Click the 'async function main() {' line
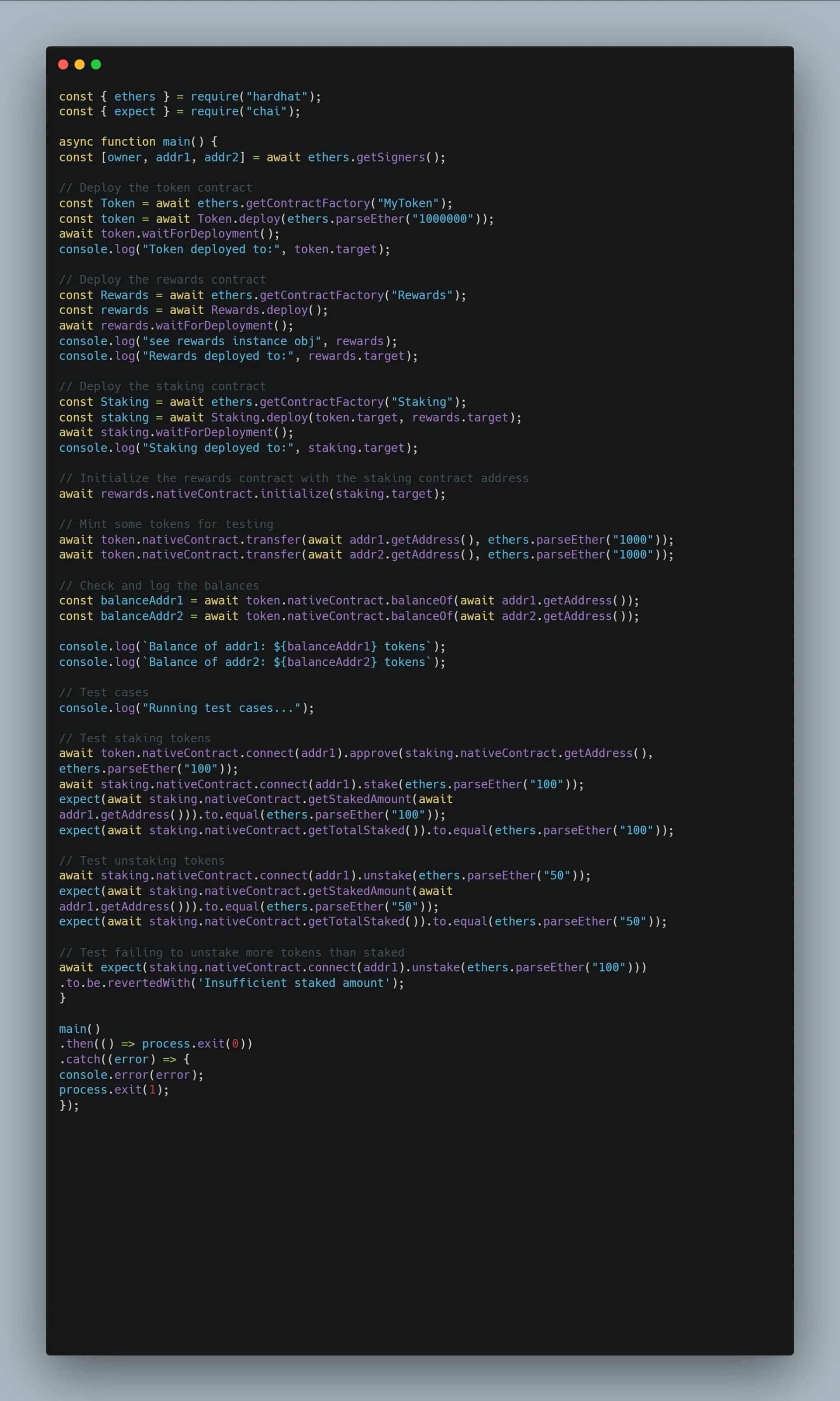This screenshot has width=840, height=1401. [x=139, y=141]
